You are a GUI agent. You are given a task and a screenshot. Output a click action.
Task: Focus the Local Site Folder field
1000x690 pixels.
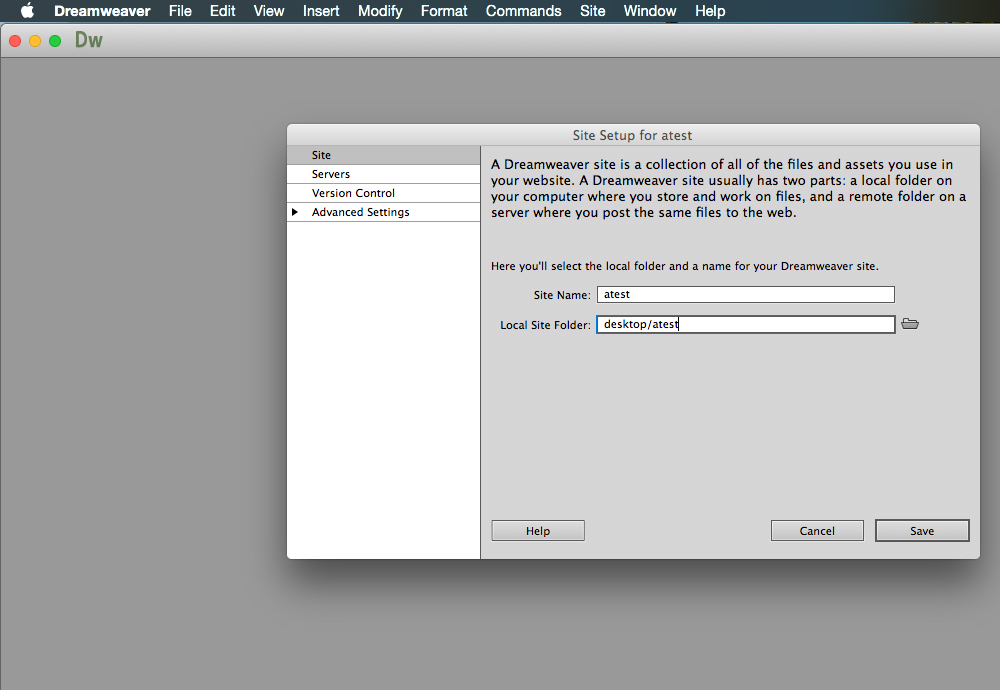click(745, 325)
